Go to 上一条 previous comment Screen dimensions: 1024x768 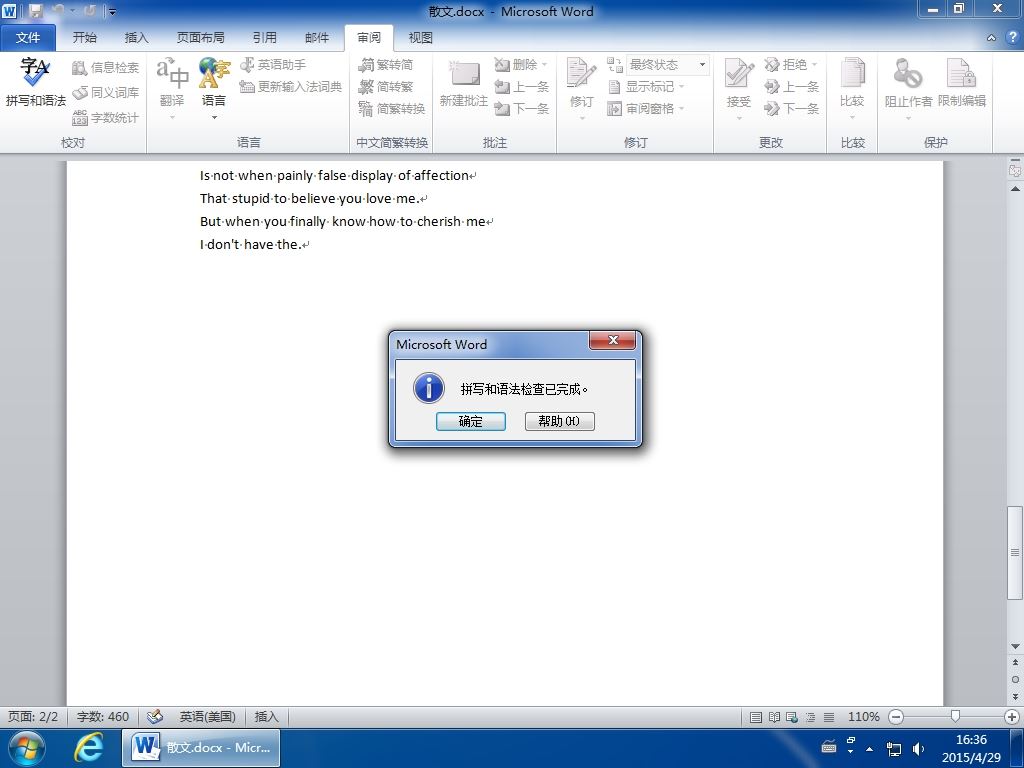(521, 87)
